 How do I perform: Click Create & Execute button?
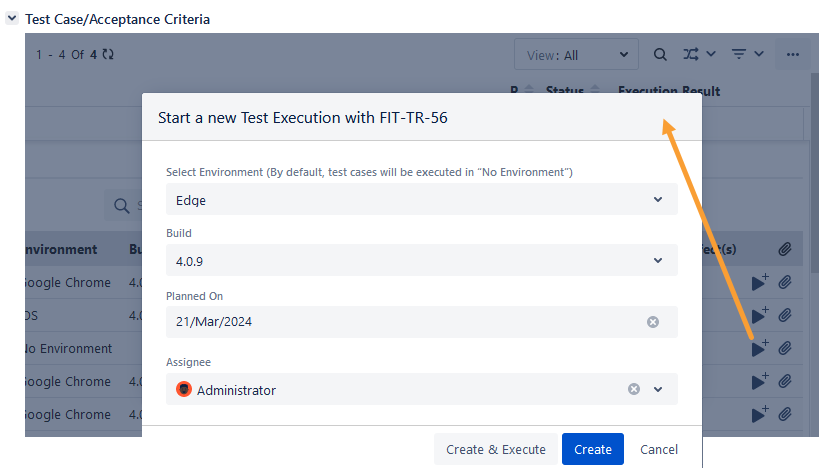click(495, 449)
